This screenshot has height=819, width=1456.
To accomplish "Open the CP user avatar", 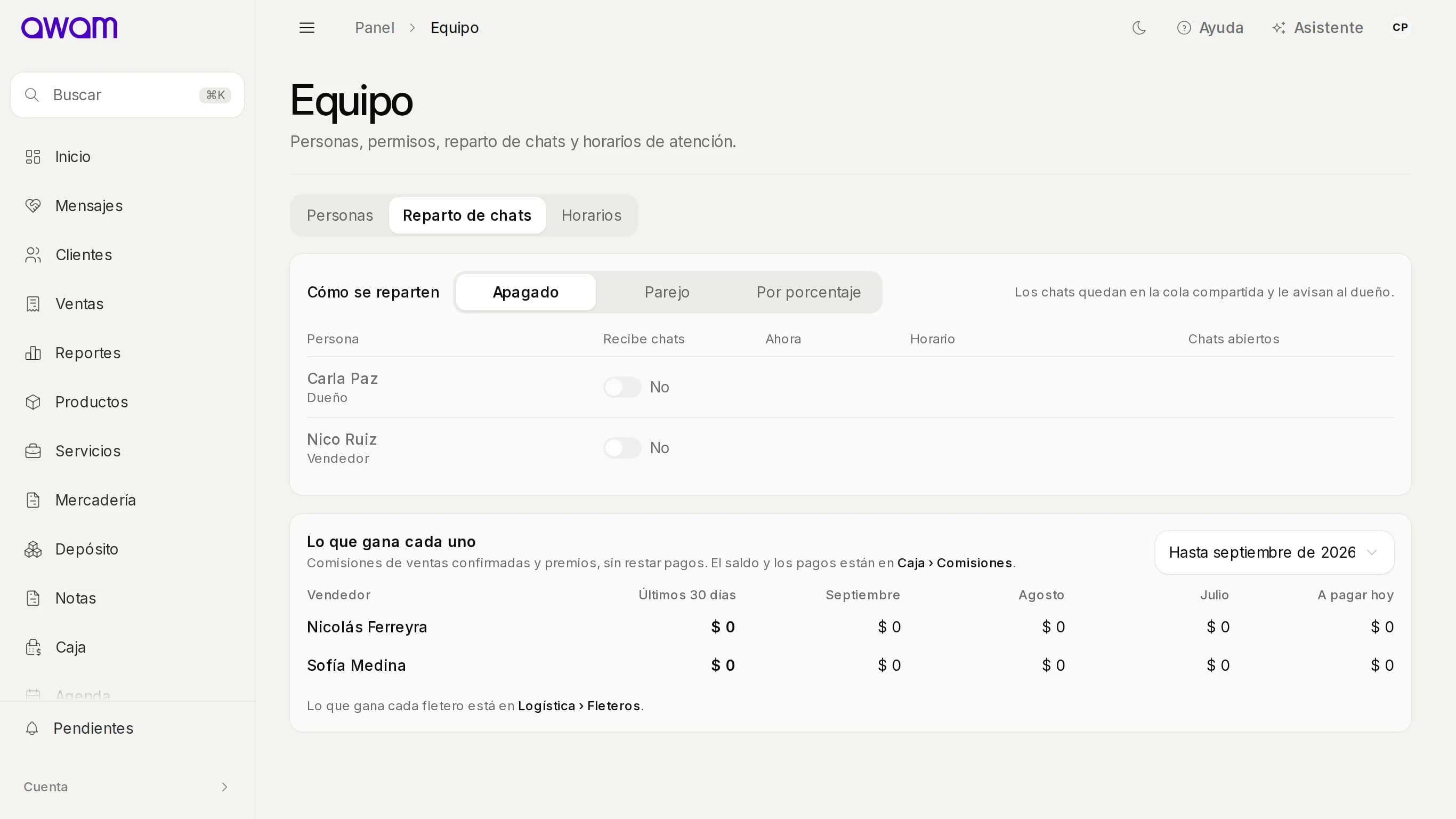I will click(x=1400, y=28).
